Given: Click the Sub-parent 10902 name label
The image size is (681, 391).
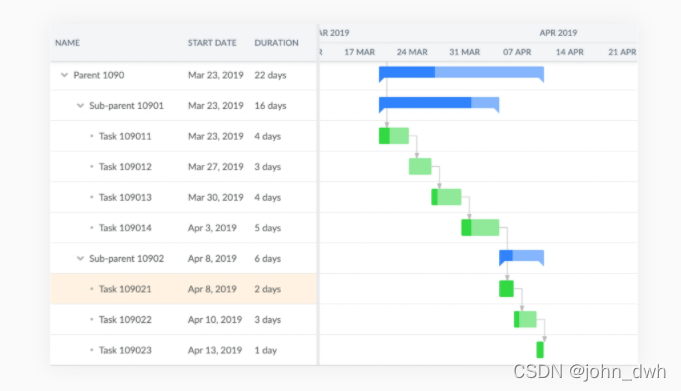Looking at the screenshot, I should point(126,258).
